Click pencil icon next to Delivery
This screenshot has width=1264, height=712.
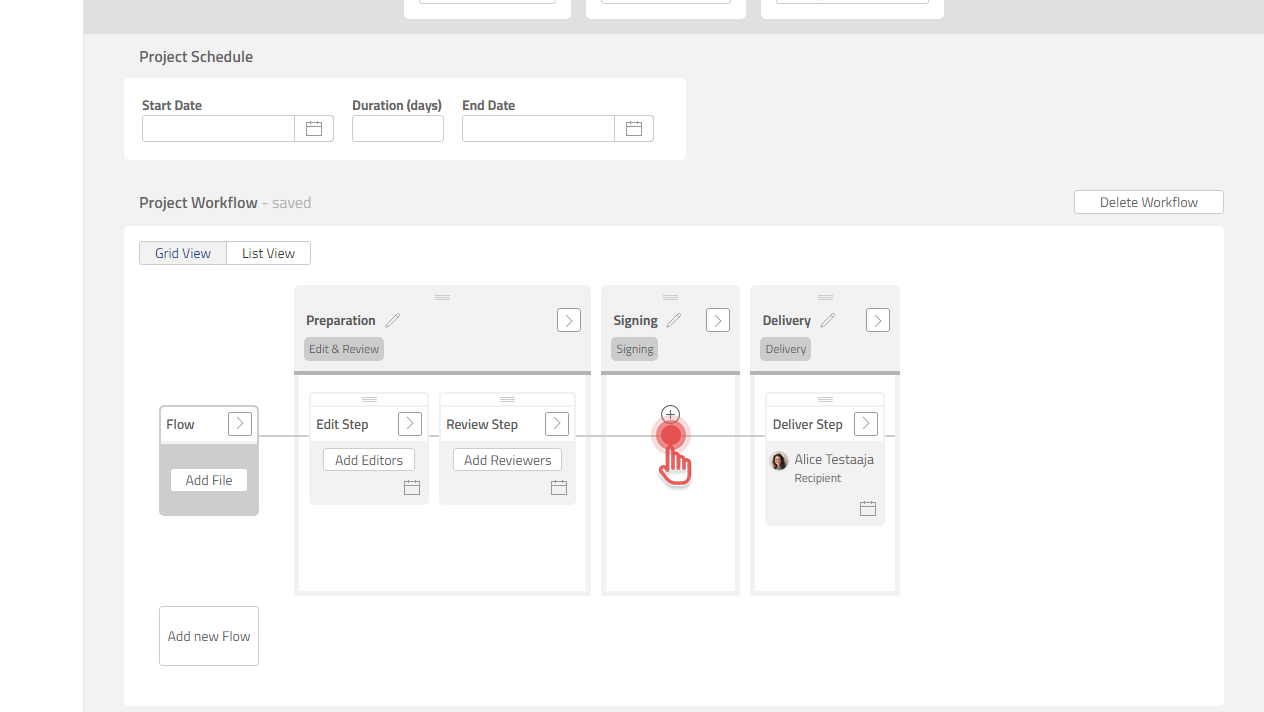click(827, 321)
